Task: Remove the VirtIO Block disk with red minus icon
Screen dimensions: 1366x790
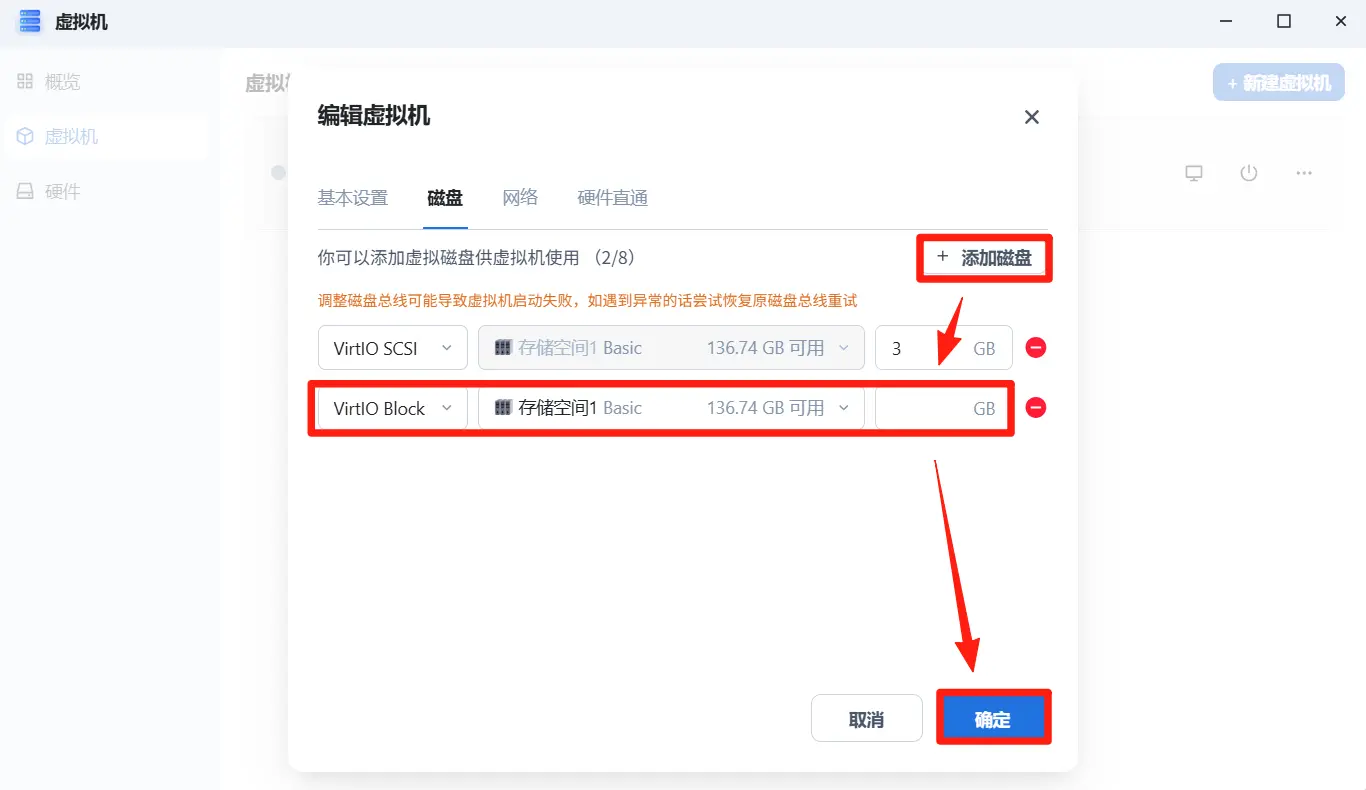Action: (1036, 408)
